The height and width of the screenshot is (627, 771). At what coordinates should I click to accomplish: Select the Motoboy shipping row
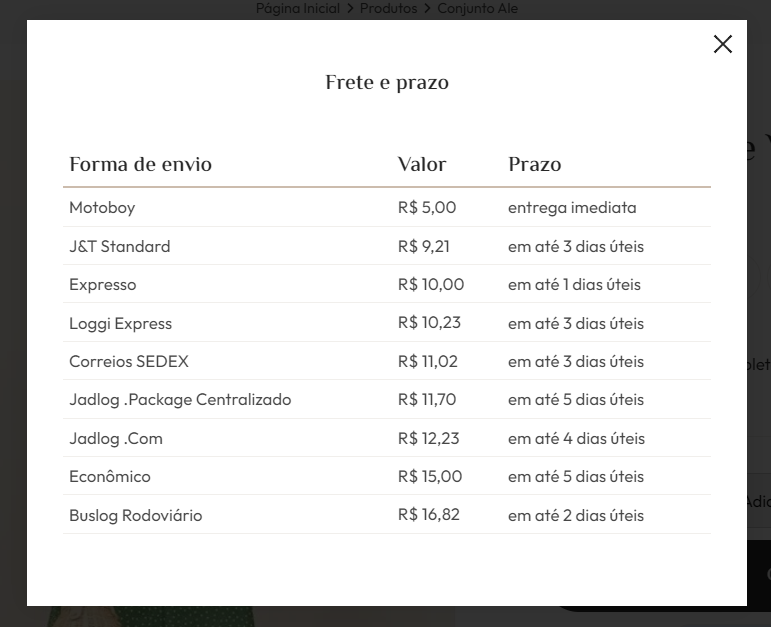pyautogui.click(x=386, y=208)
